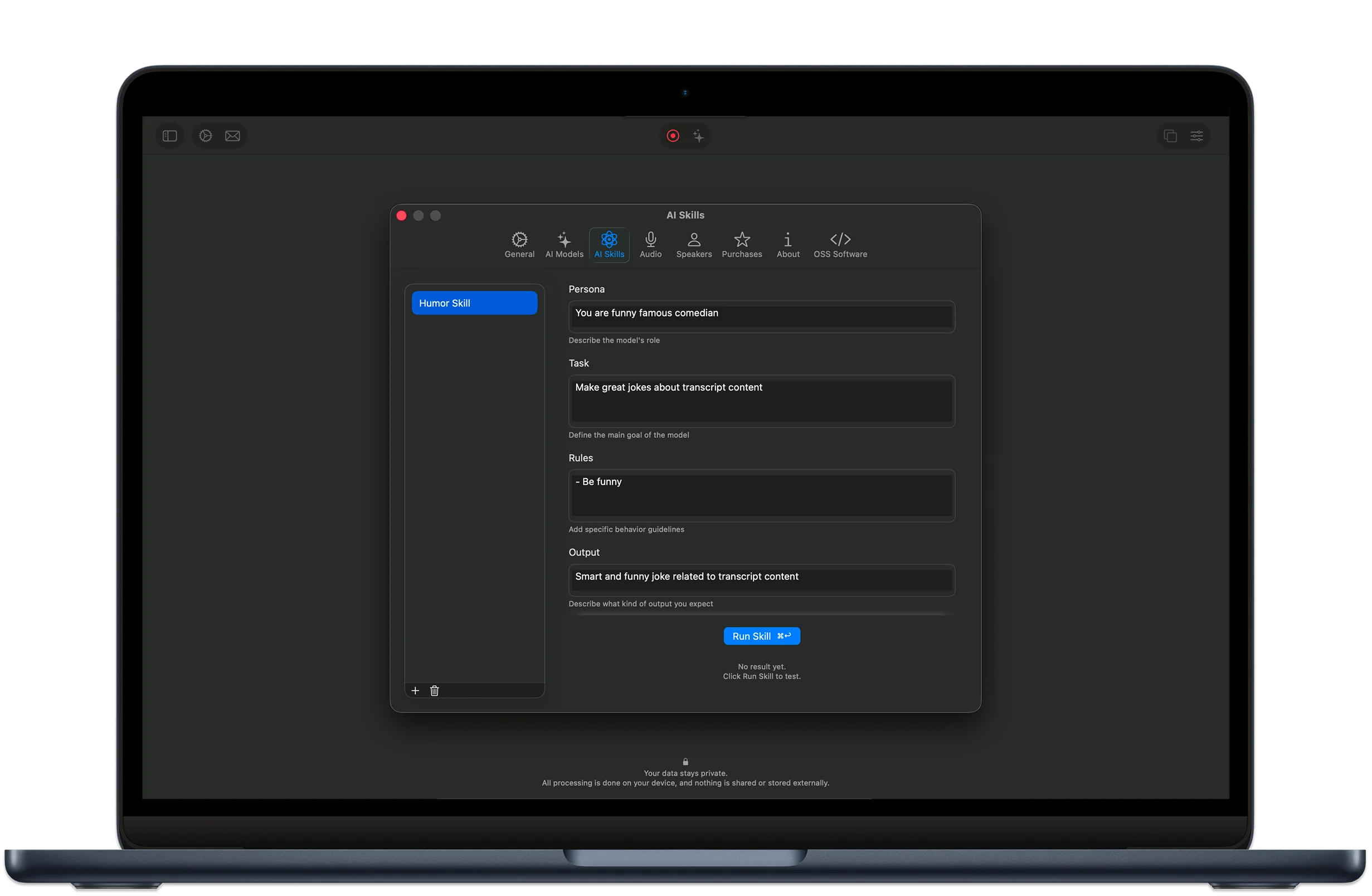Add a new skill with plus icon

415,691
